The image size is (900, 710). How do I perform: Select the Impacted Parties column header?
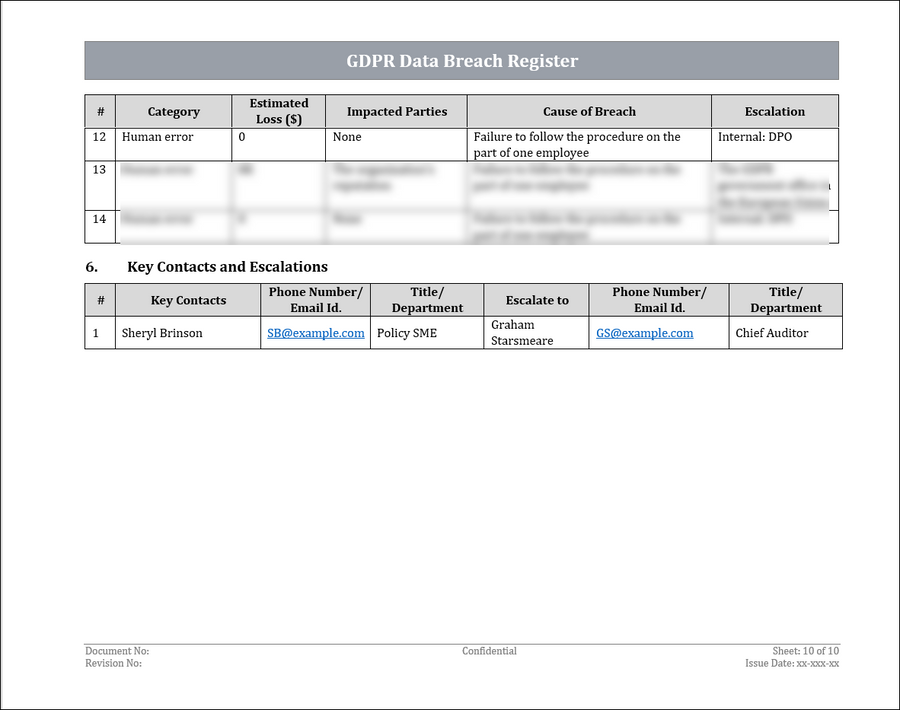click(x=396, y=111)
